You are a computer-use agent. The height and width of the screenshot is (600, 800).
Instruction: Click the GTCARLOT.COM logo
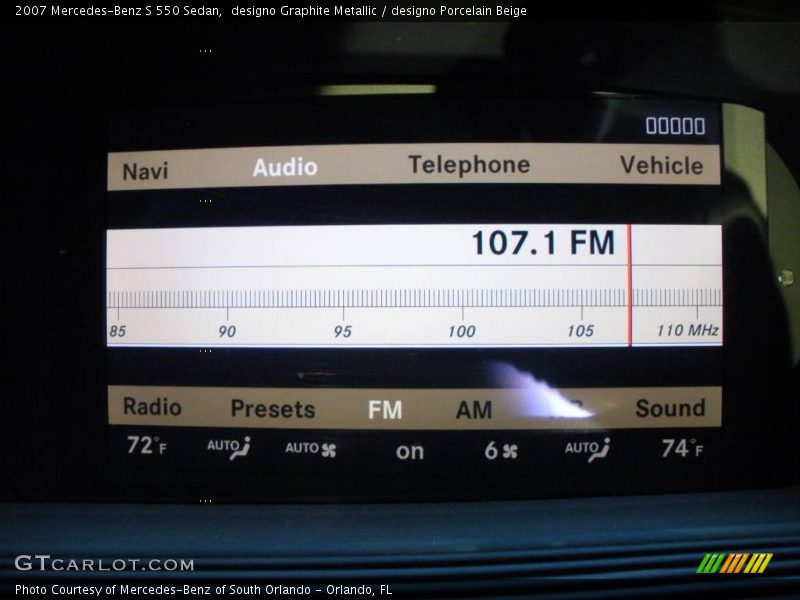(x=105, y=563)
